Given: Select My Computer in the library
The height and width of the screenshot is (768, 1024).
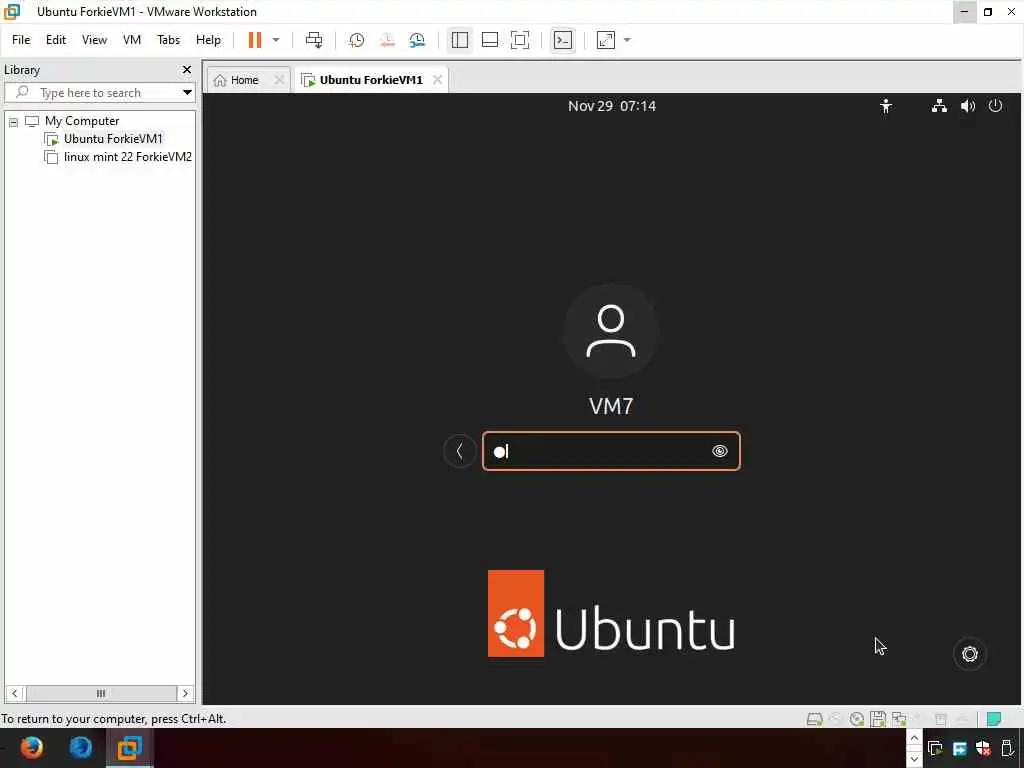Looking at the screenshot, I should coord(82,121).
